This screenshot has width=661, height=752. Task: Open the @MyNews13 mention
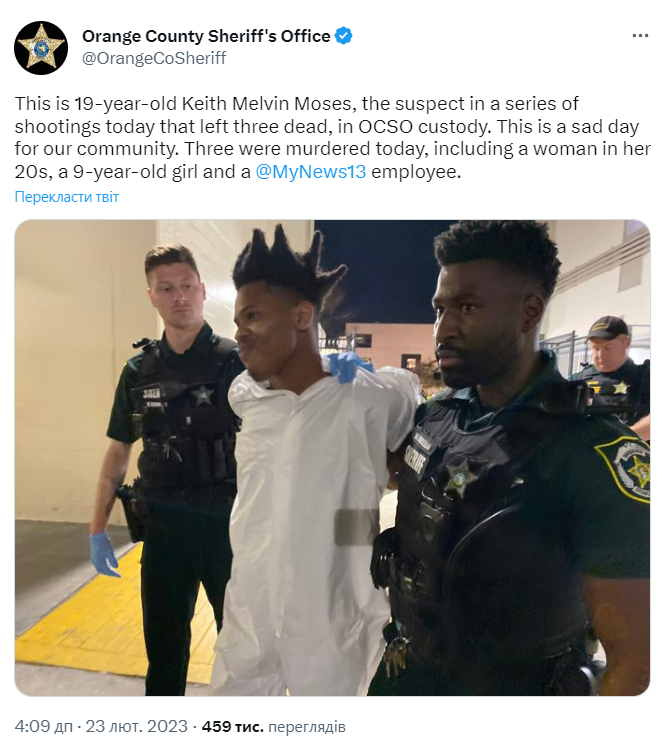pyautogui.click(x=310, y=172)
